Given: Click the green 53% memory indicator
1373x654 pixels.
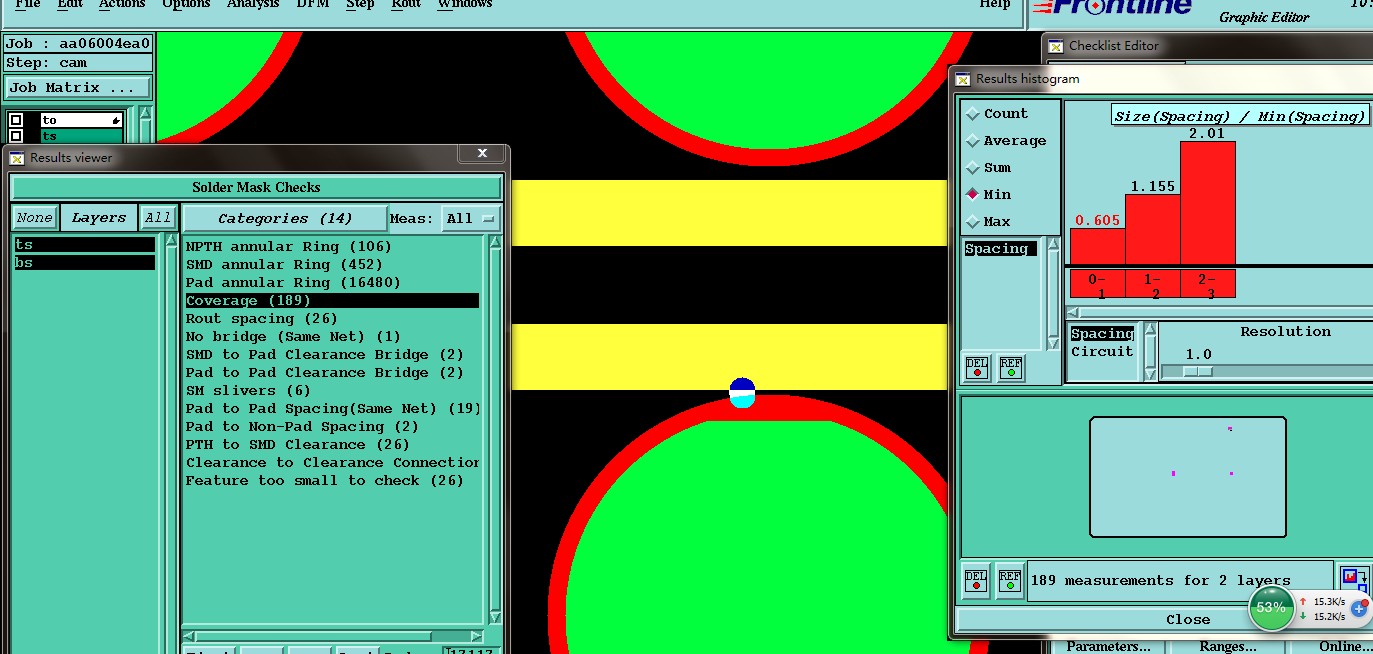Looking at the screenshot, I should coord(1271,608).
